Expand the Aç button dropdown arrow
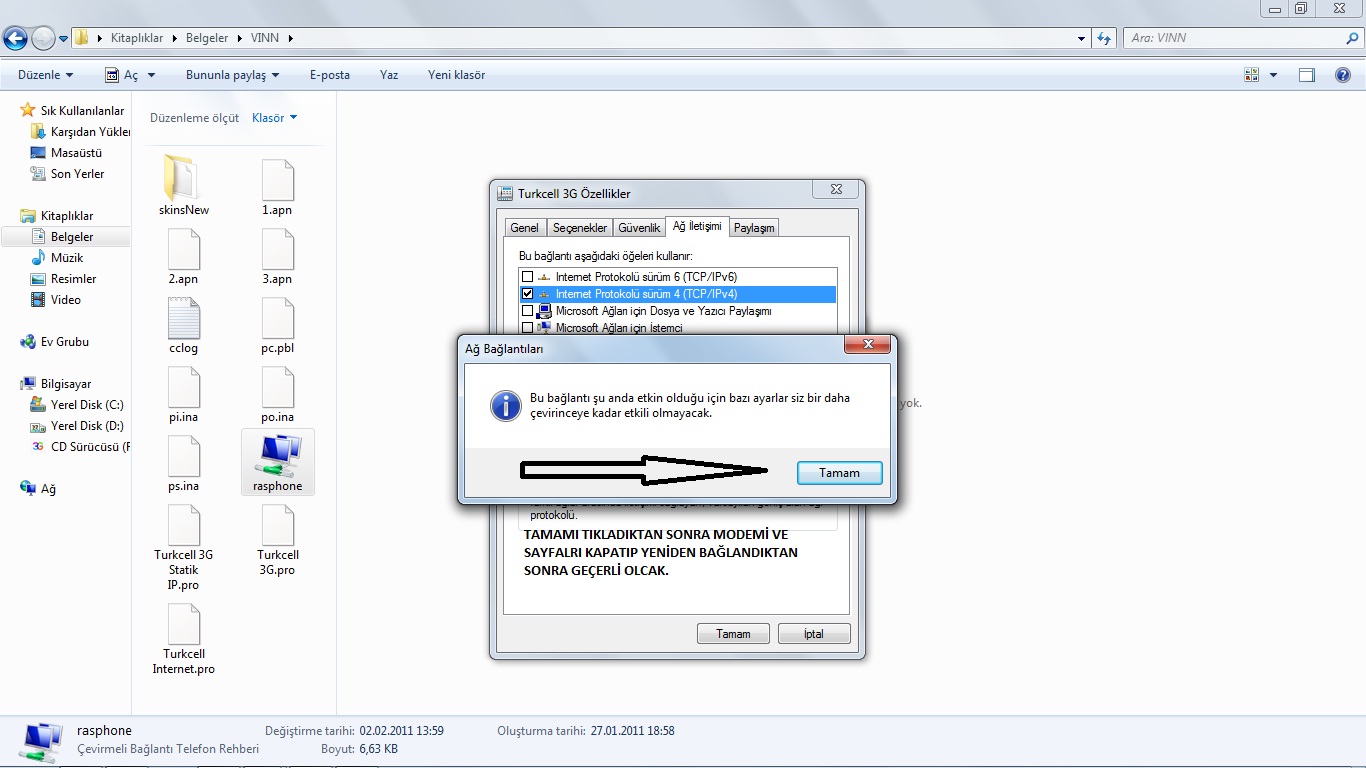 pyautogui.click(x=152, y=75)
